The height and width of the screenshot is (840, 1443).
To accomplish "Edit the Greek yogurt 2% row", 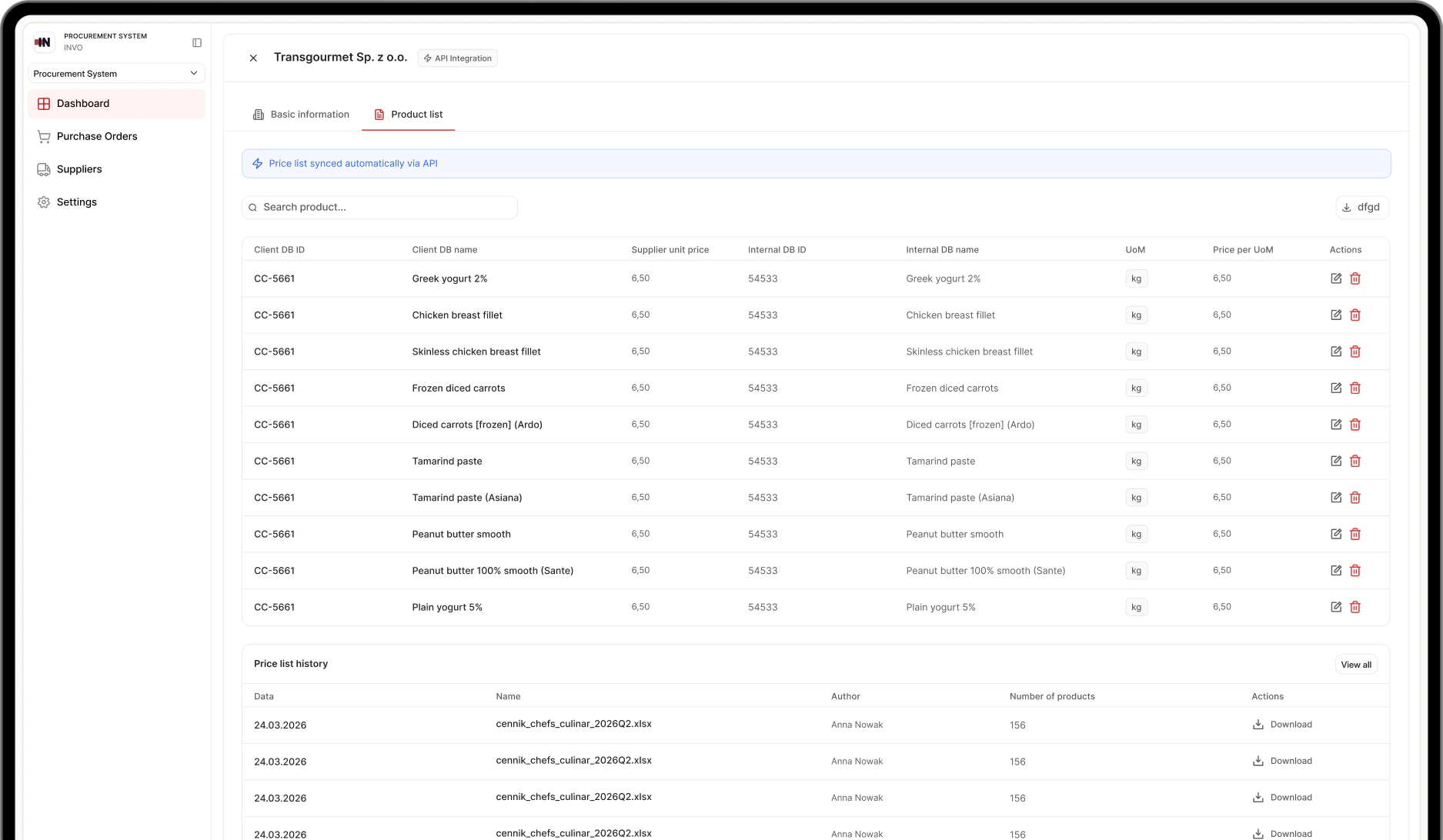I will coord(1336,278).
